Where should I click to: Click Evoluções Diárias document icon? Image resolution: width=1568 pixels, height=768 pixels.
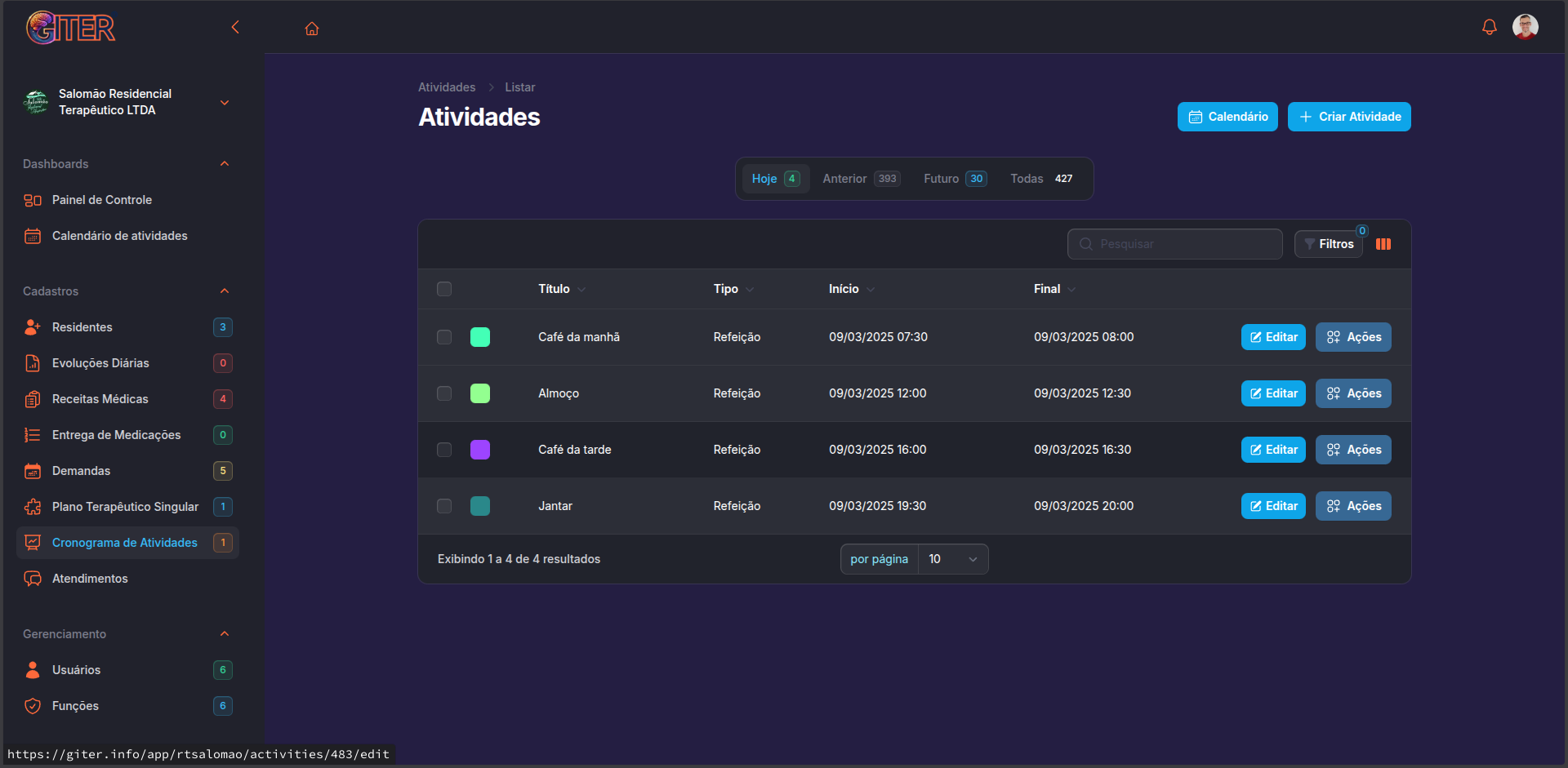(x=33, y=363)
